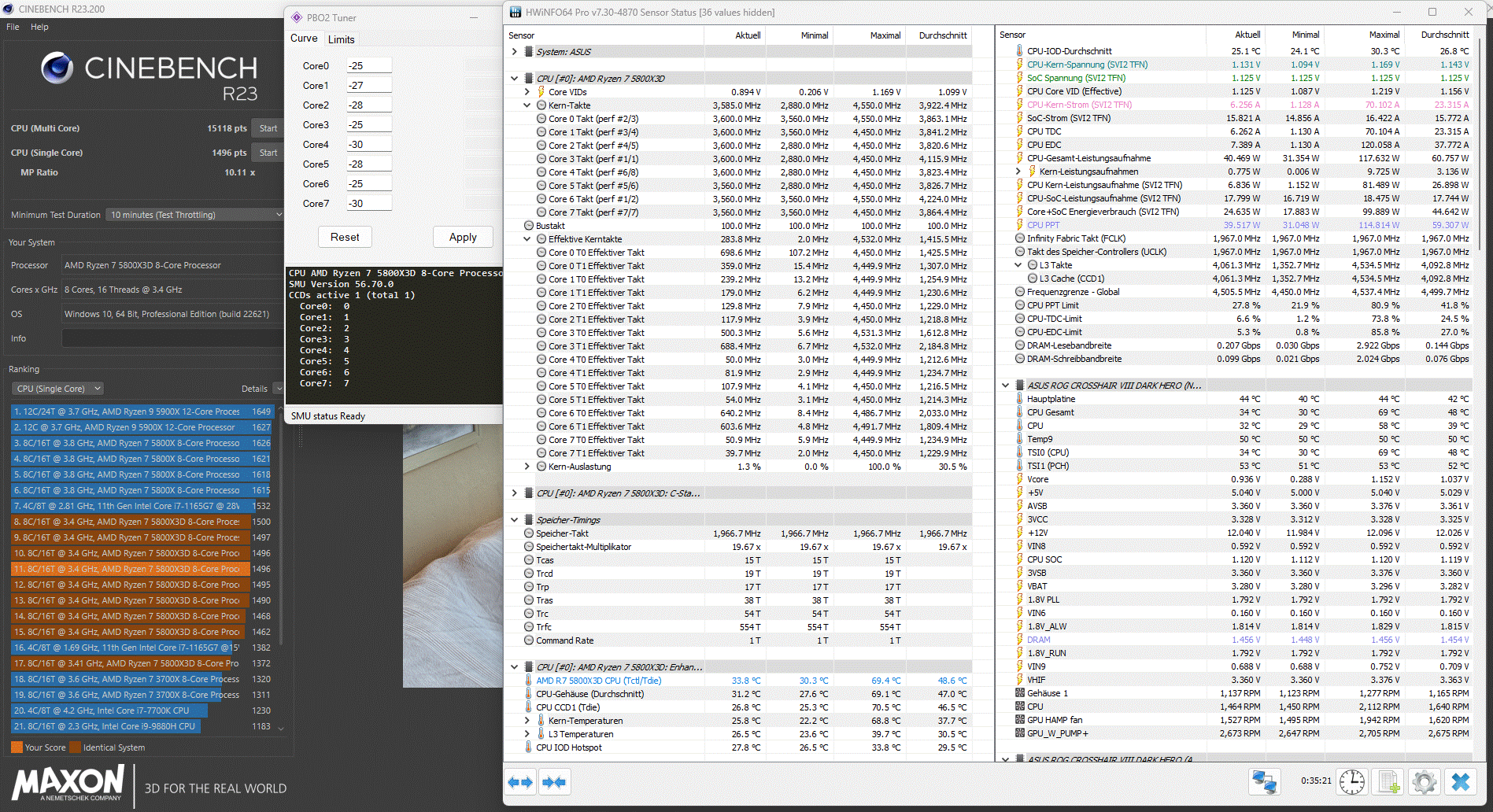Click the GPU_W_PUMP+ fan icon
1493x812 pixels.
coord(1020,733)
